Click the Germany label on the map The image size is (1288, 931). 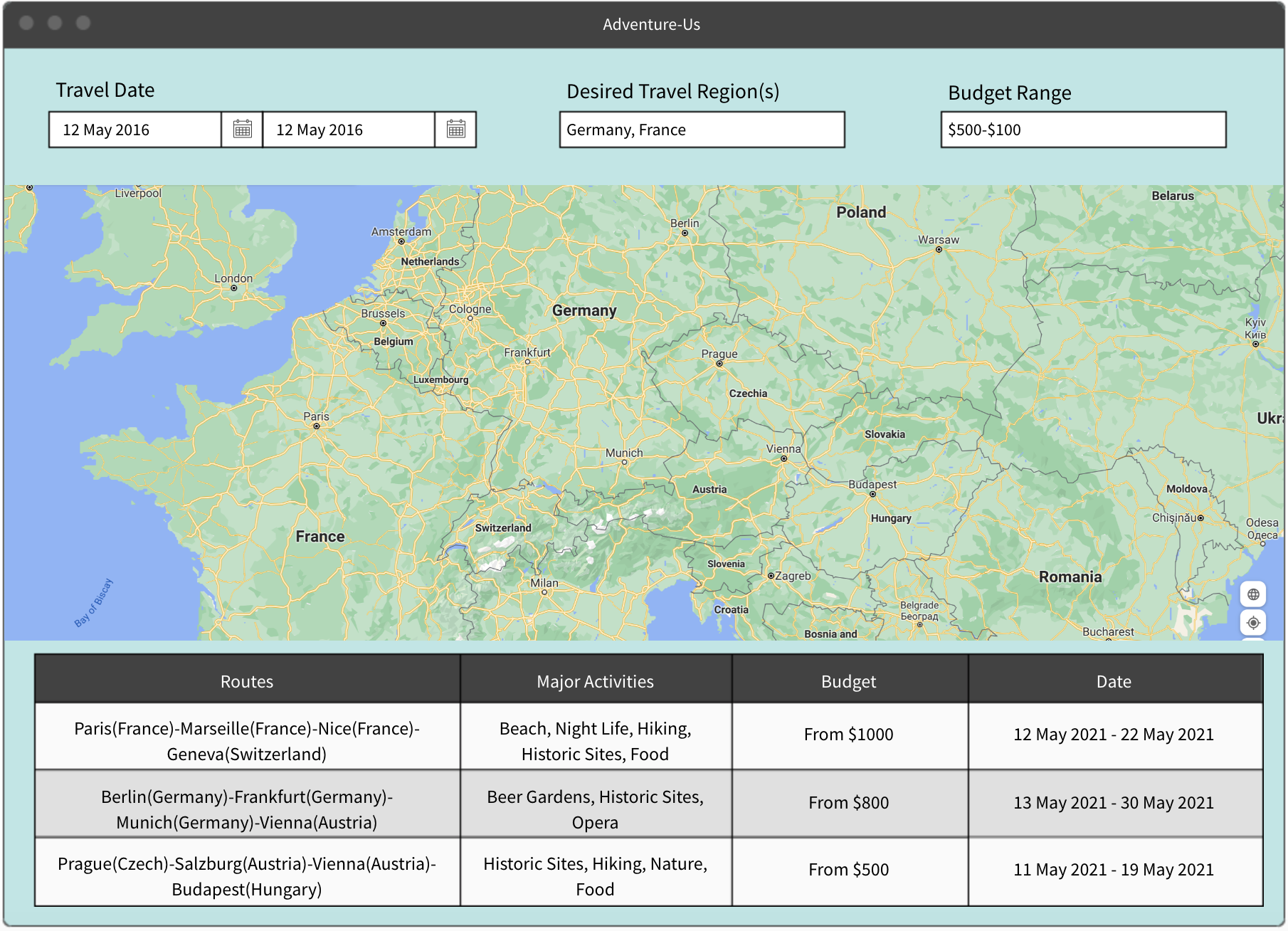click(584, 310)
